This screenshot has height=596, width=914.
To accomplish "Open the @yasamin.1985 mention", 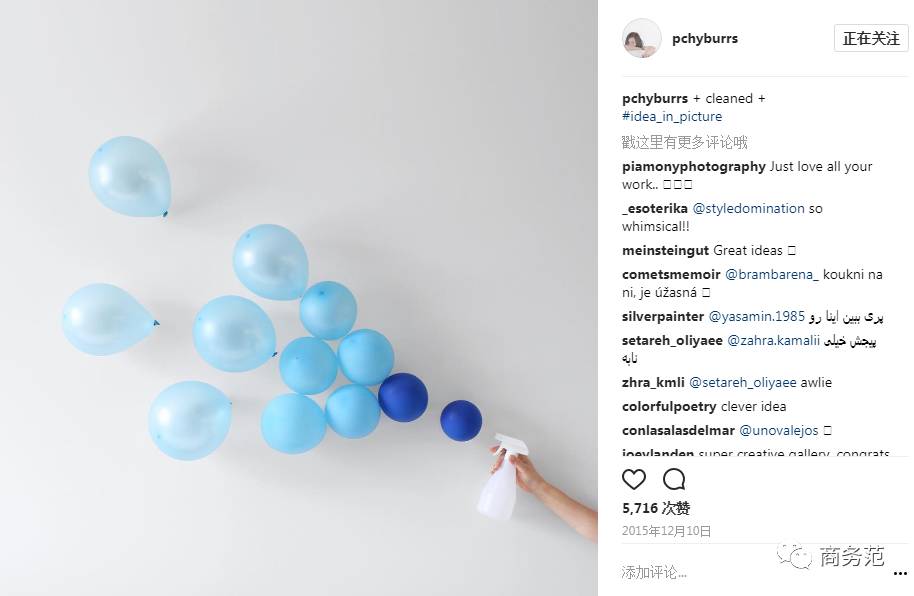I will point(757,317).
